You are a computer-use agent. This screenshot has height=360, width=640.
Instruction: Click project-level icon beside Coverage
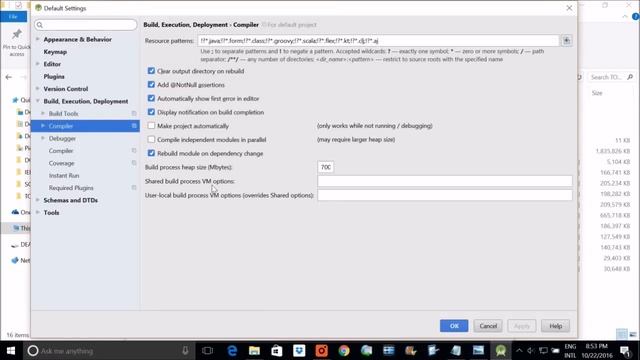[x=134, y=163]
